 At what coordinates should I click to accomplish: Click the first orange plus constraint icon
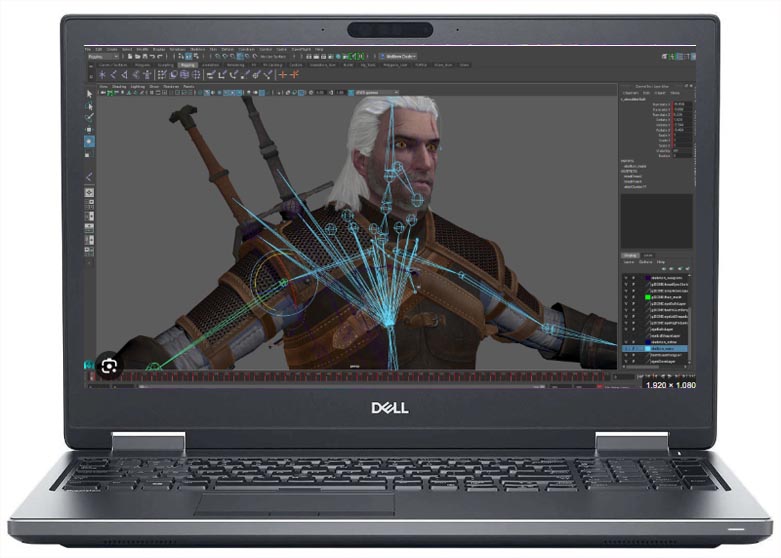[283, 75]
